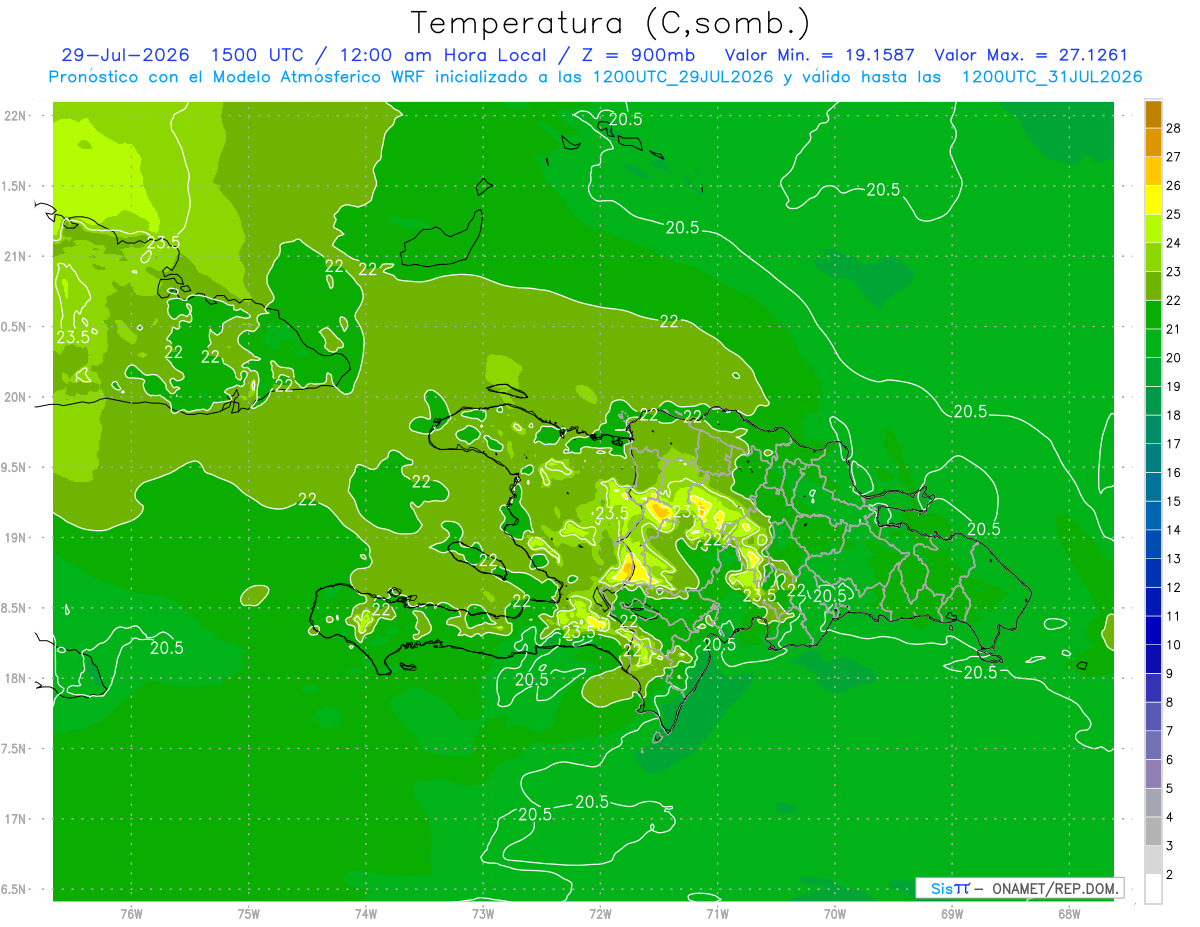Click the legend band between 24 and 25
This screenshot has width=1200, height=927.
tap(1153, 229)
